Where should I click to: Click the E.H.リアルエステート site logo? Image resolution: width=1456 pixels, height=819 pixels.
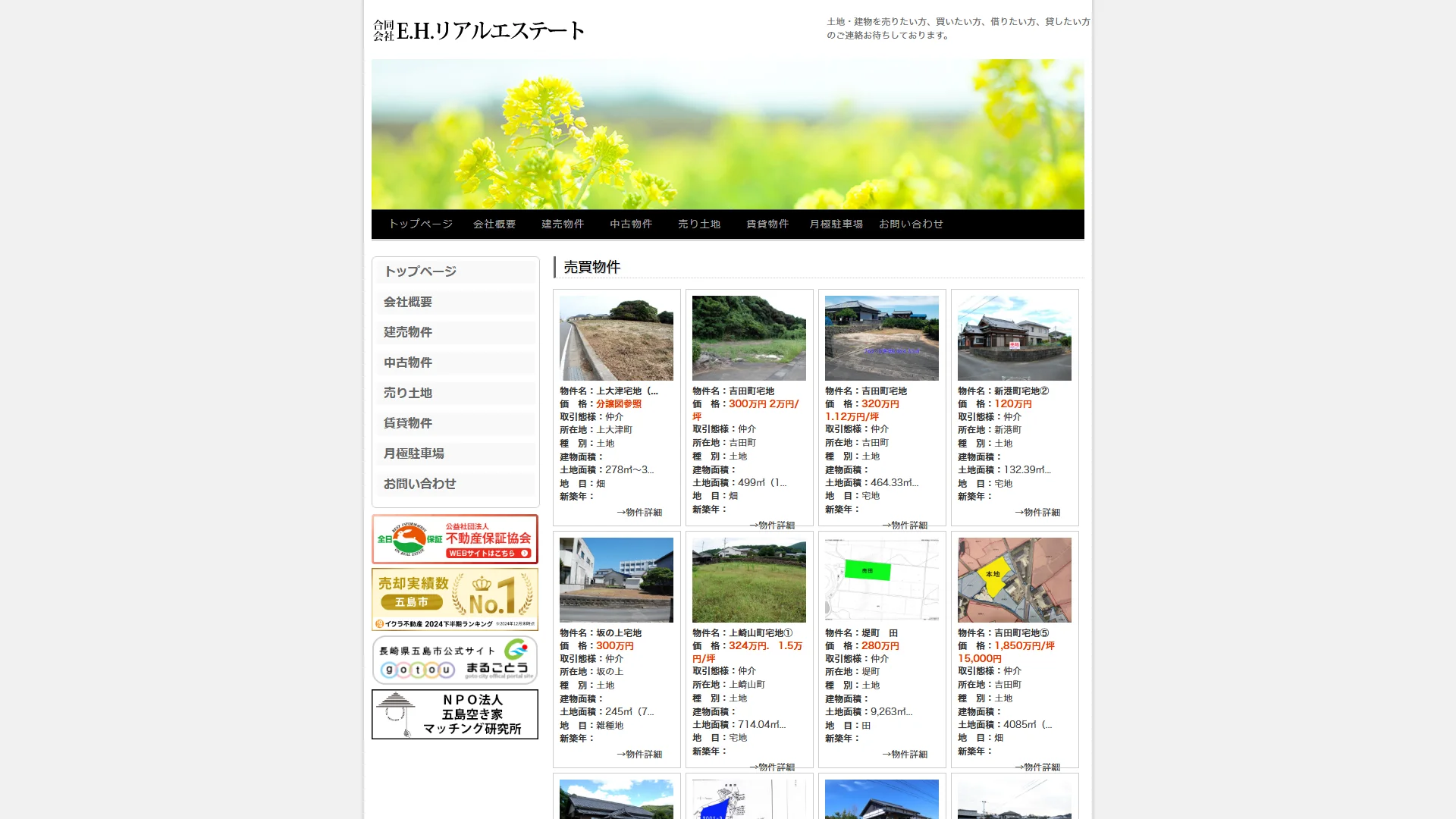(x=479, y=30)
